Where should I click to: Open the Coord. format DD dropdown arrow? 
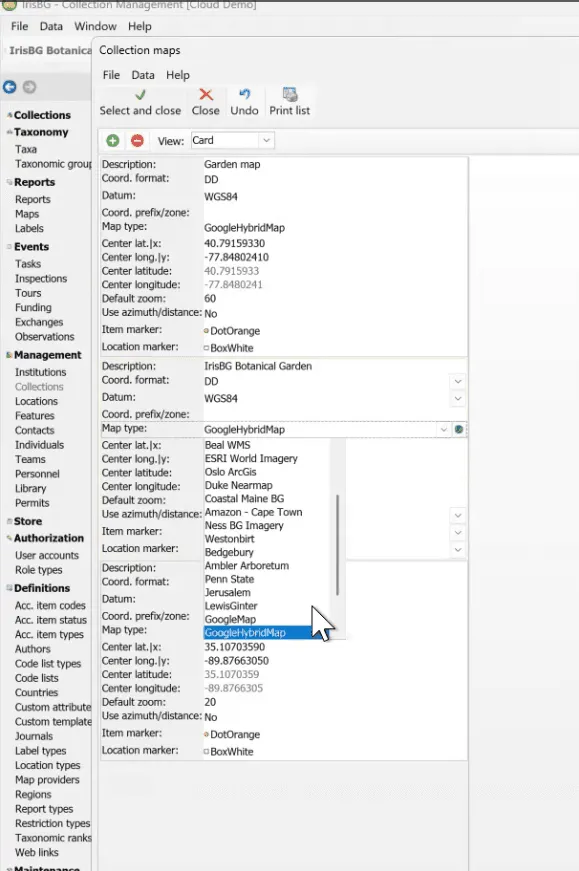[x=458, y=382]
